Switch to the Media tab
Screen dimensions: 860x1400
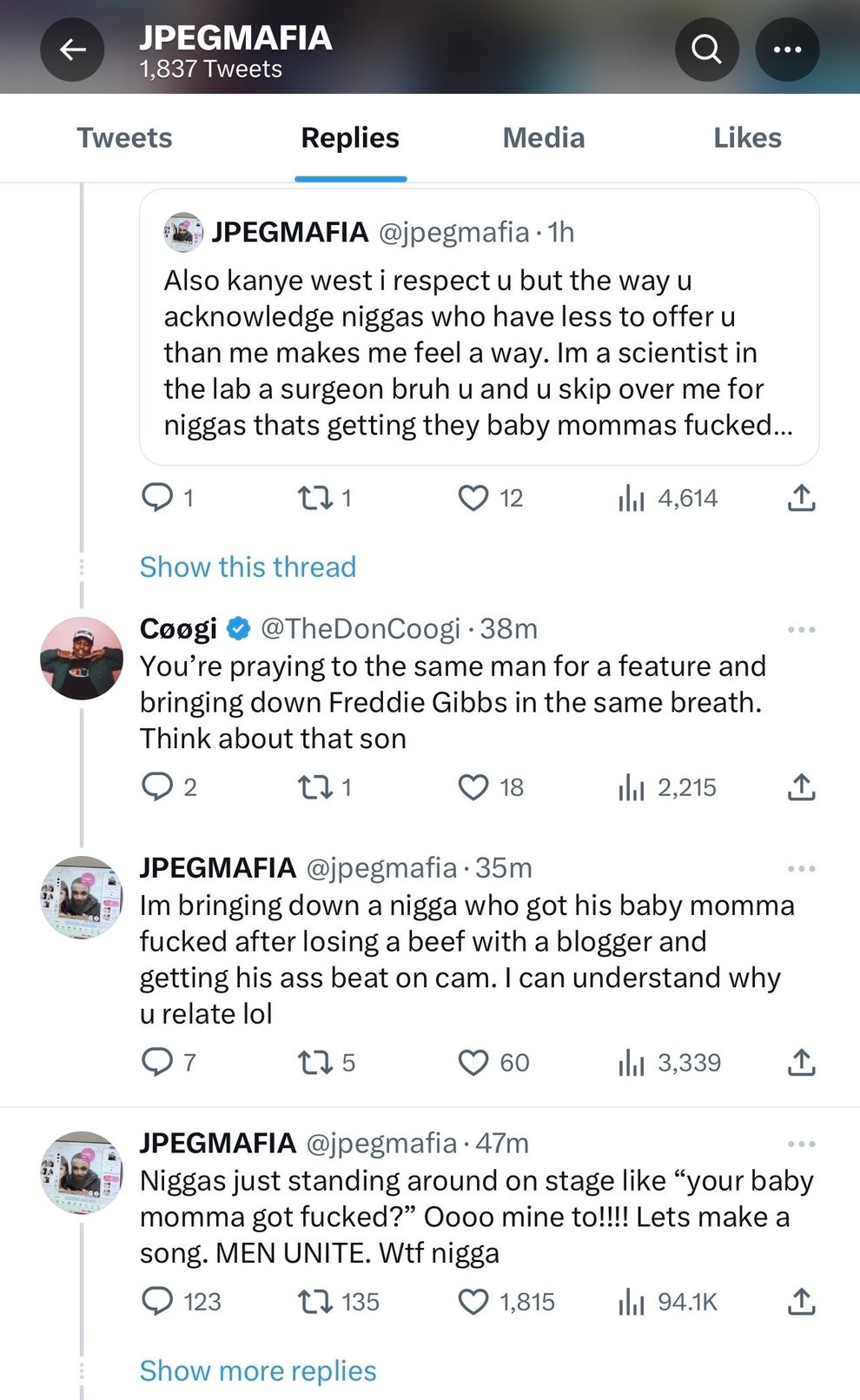(543, 137)
